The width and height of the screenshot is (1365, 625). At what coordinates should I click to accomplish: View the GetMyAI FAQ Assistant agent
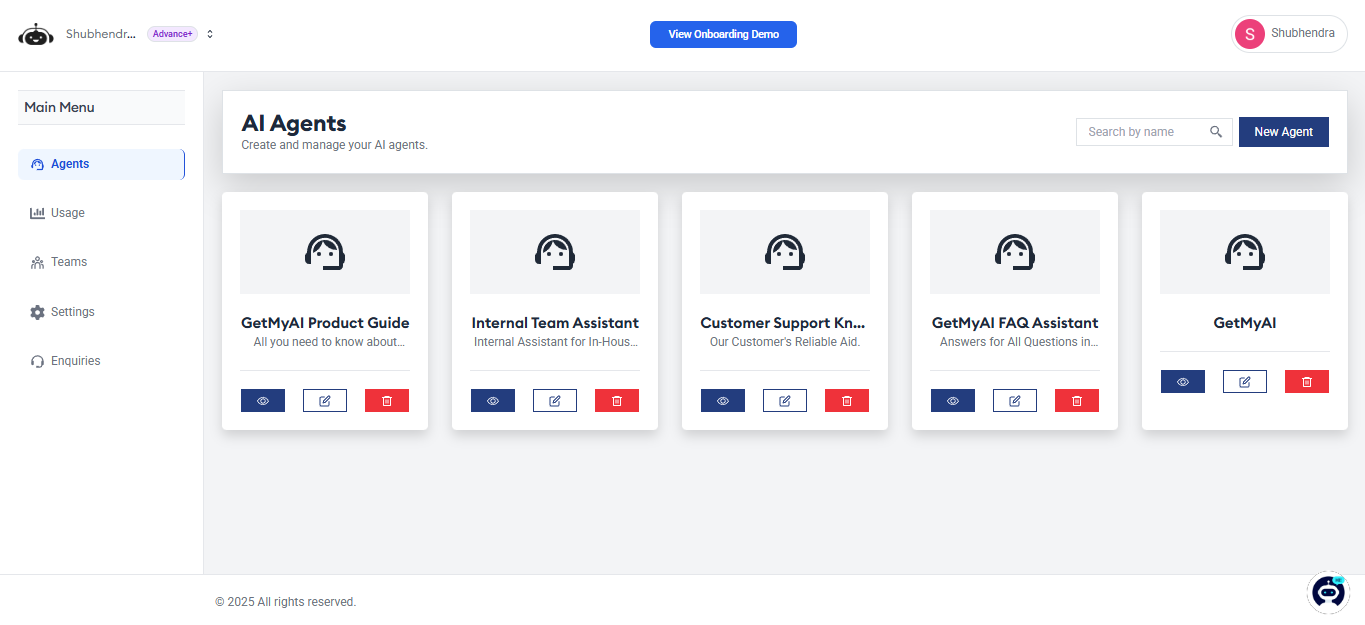tap(953, 401)
